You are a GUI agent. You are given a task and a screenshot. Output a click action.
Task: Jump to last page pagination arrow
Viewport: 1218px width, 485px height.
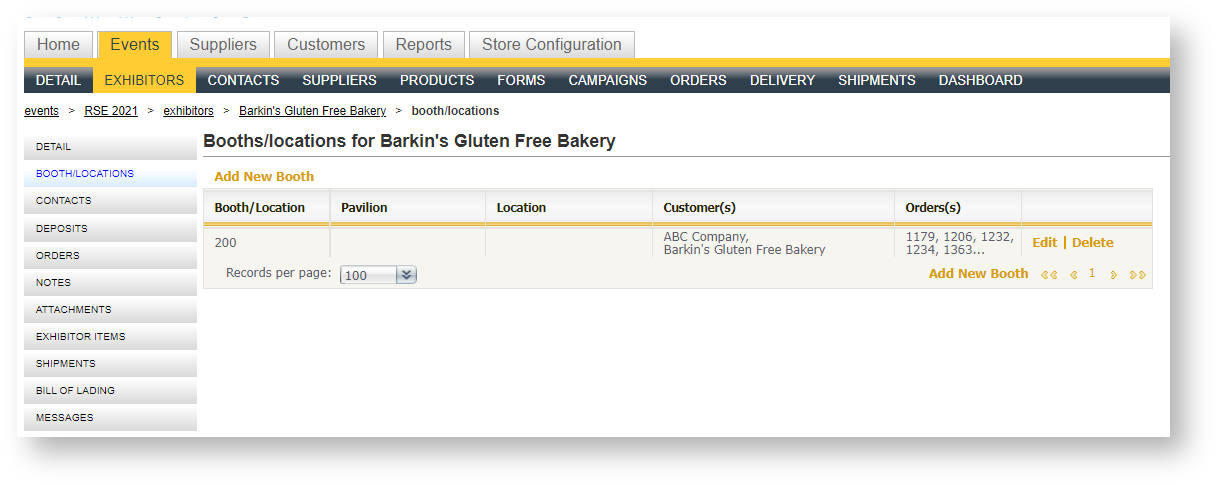(x=1137, y=275)
